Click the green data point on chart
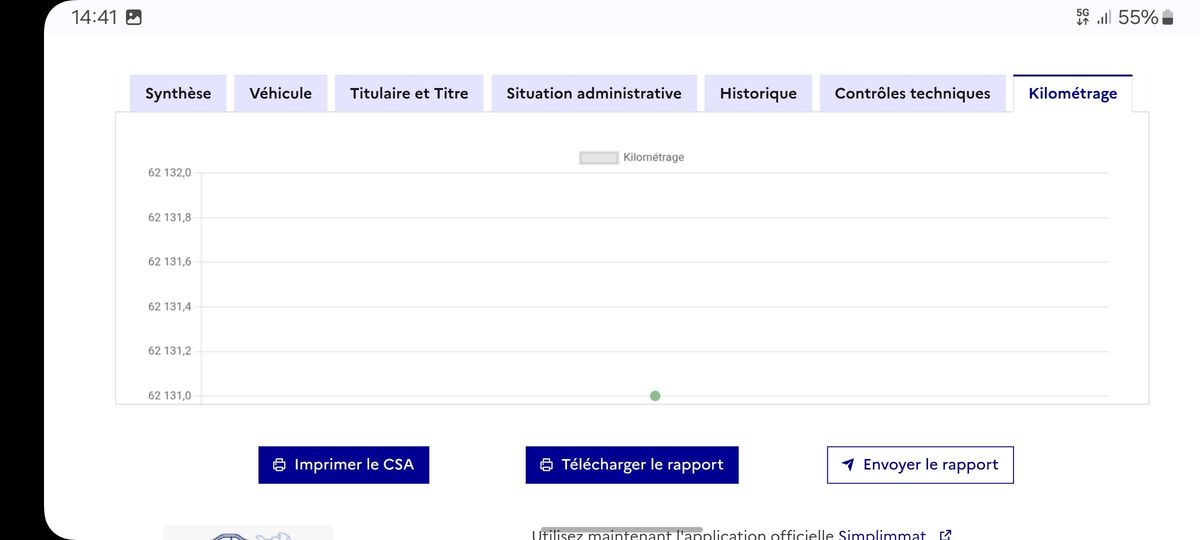This screenshot has height=540, width=1200. tap(655, 396)
